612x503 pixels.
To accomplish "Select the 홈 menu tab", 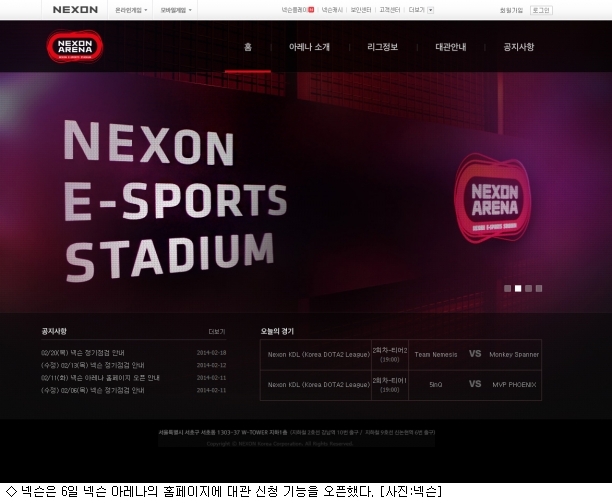I will tap(248, 47).
